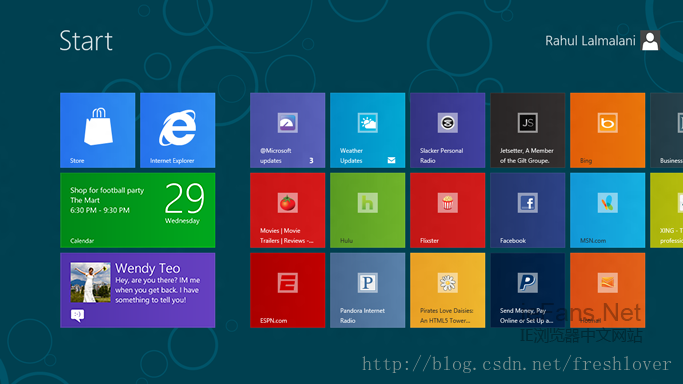The width and height of the screenshot is (683, 384).
Task: Open the Weather Updates tile
Action: [x=367, y=130]
